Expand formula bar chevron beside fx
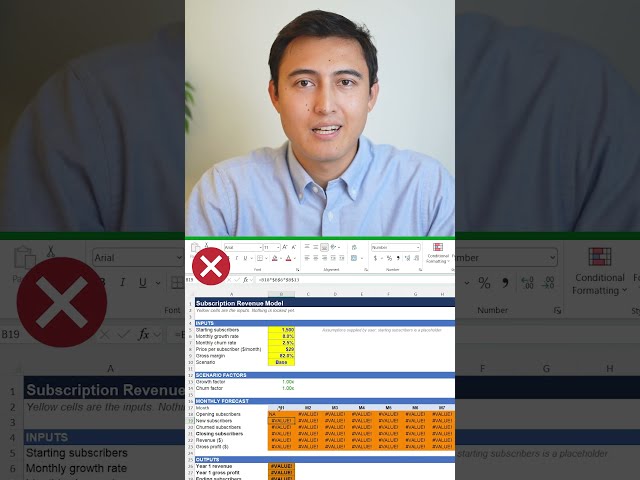 [251, 280]
